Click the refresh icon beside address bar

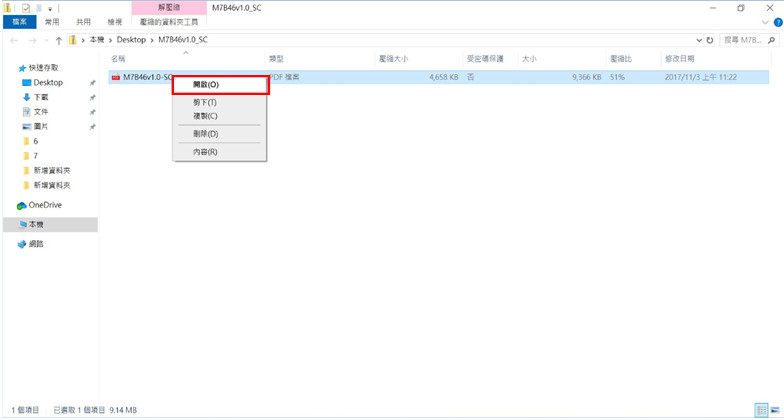point(710,40)
